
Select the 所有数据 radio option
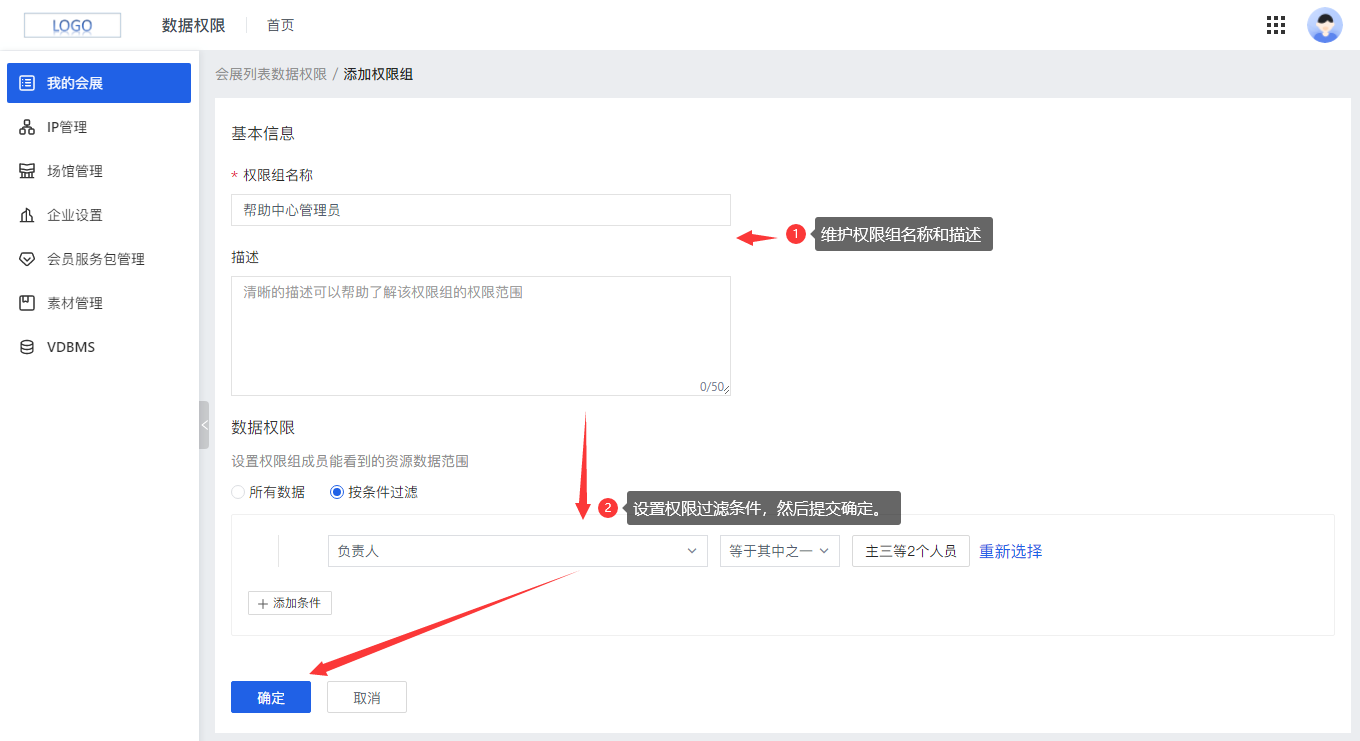[238, 491]
